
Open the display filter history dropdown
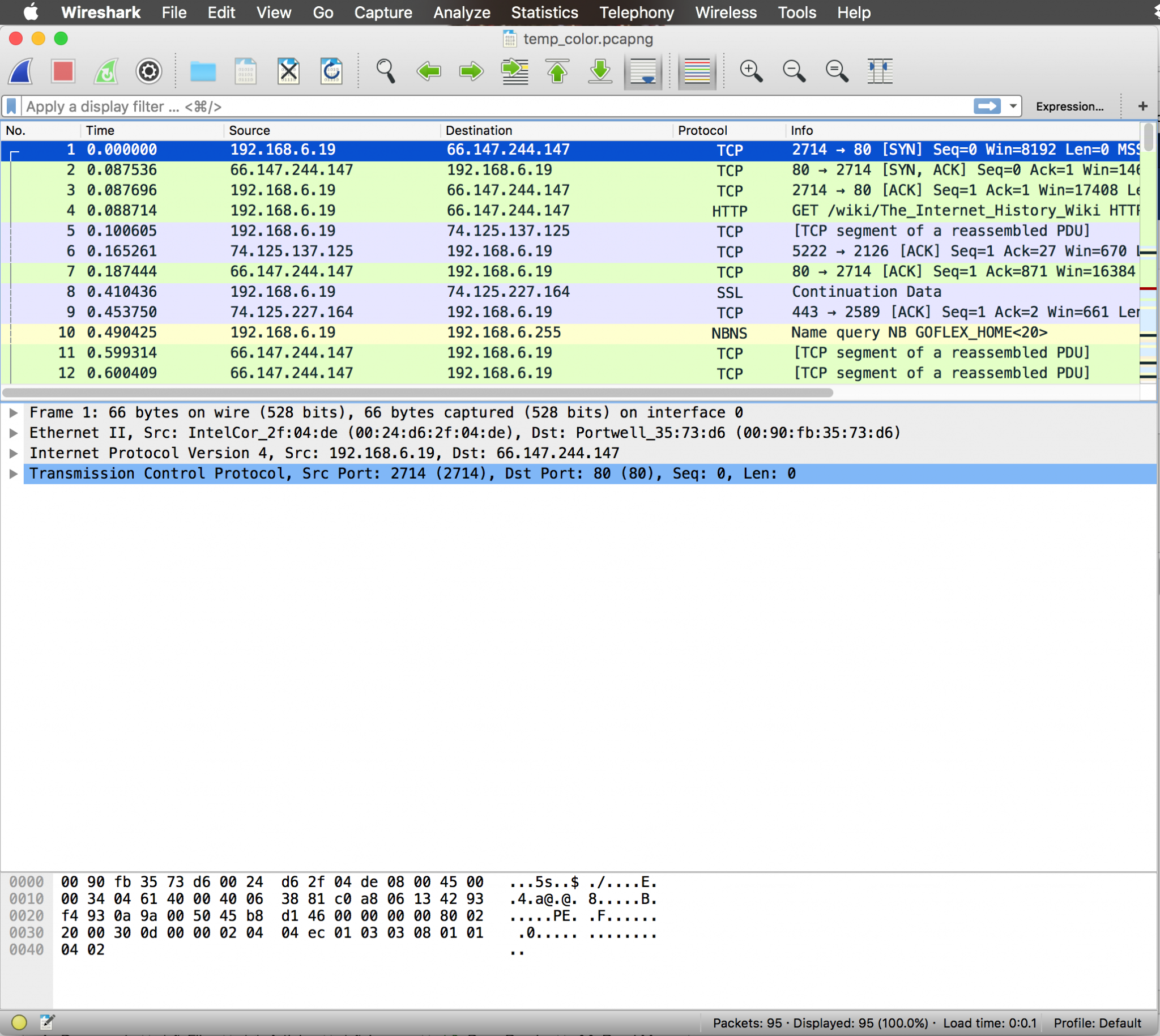point(1013,106)
